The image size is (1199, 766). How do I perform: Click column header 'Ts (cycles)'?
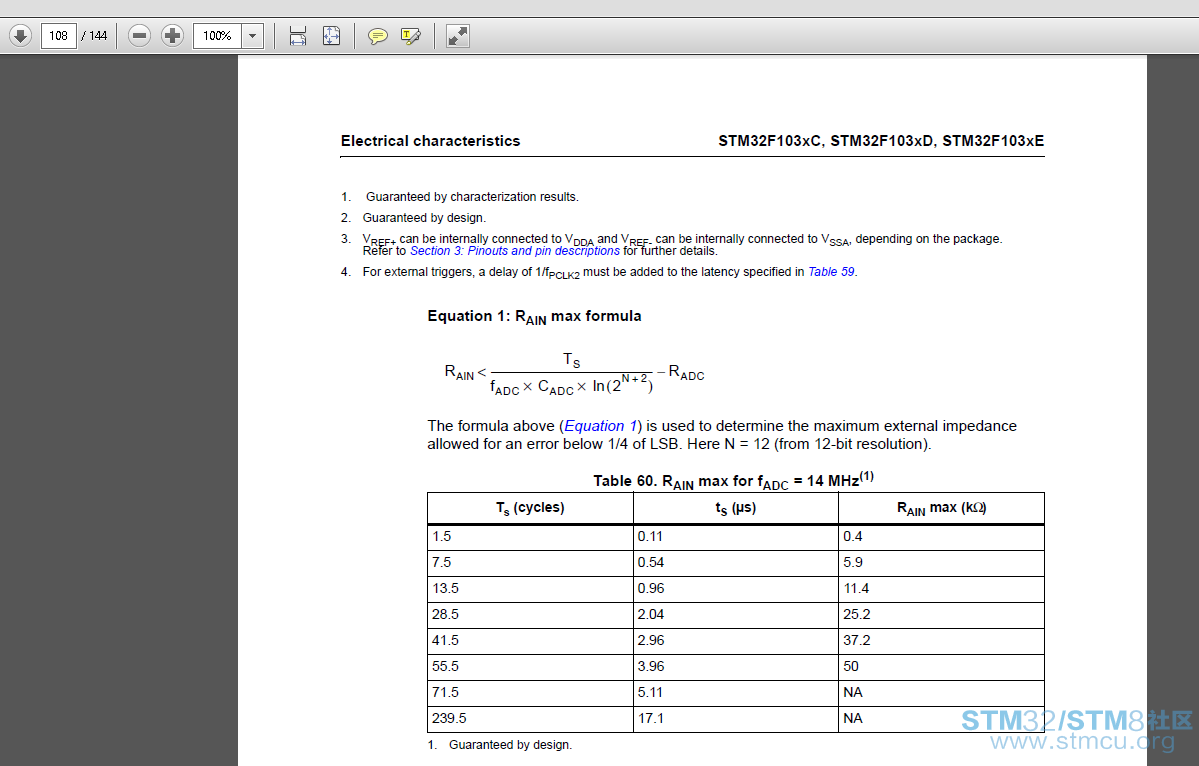[x=530, y=508]
